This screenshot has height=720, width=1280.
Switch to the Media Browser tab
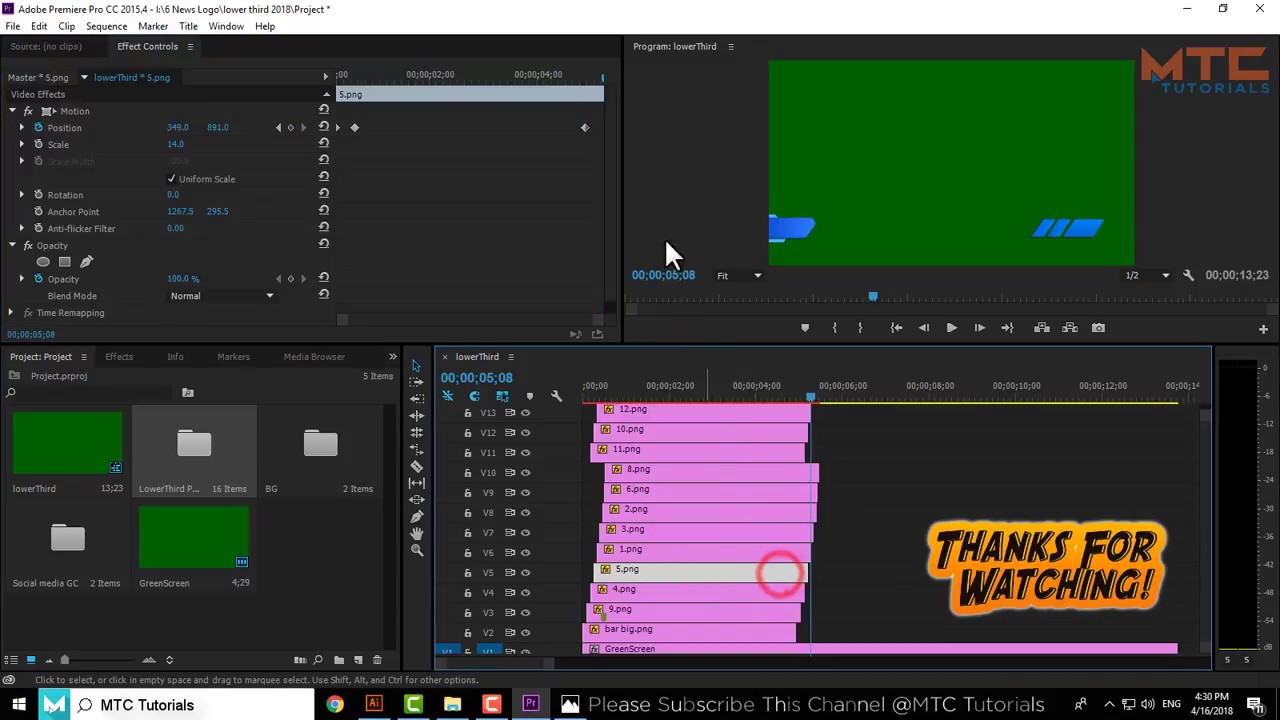[x=314, y=356]
